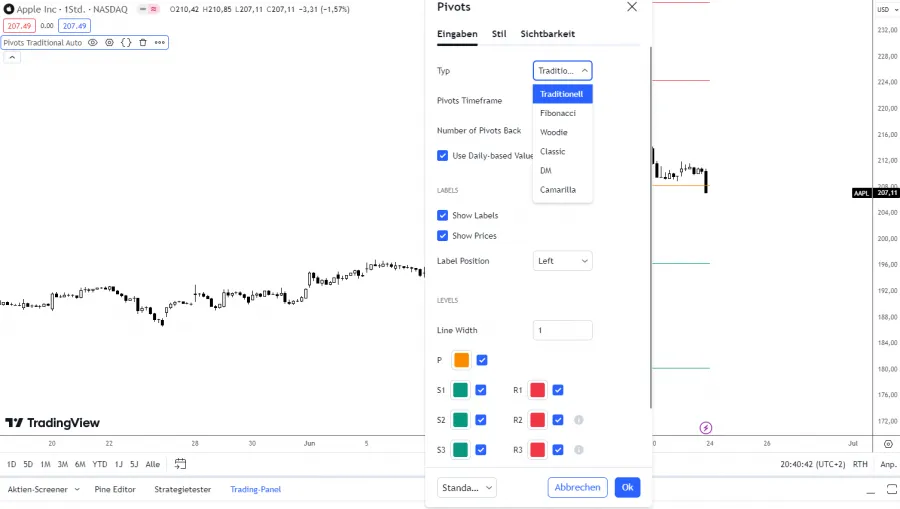This screenshot has width=900, height=509.
Task: Disable the S1 level checkbox
Action: 481,390
